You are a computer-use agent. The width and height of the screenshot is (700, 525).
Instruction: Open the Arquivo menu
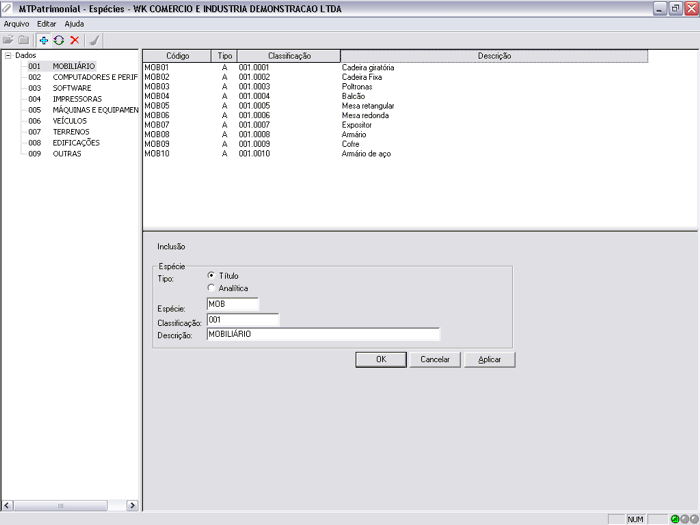[17, 23]
